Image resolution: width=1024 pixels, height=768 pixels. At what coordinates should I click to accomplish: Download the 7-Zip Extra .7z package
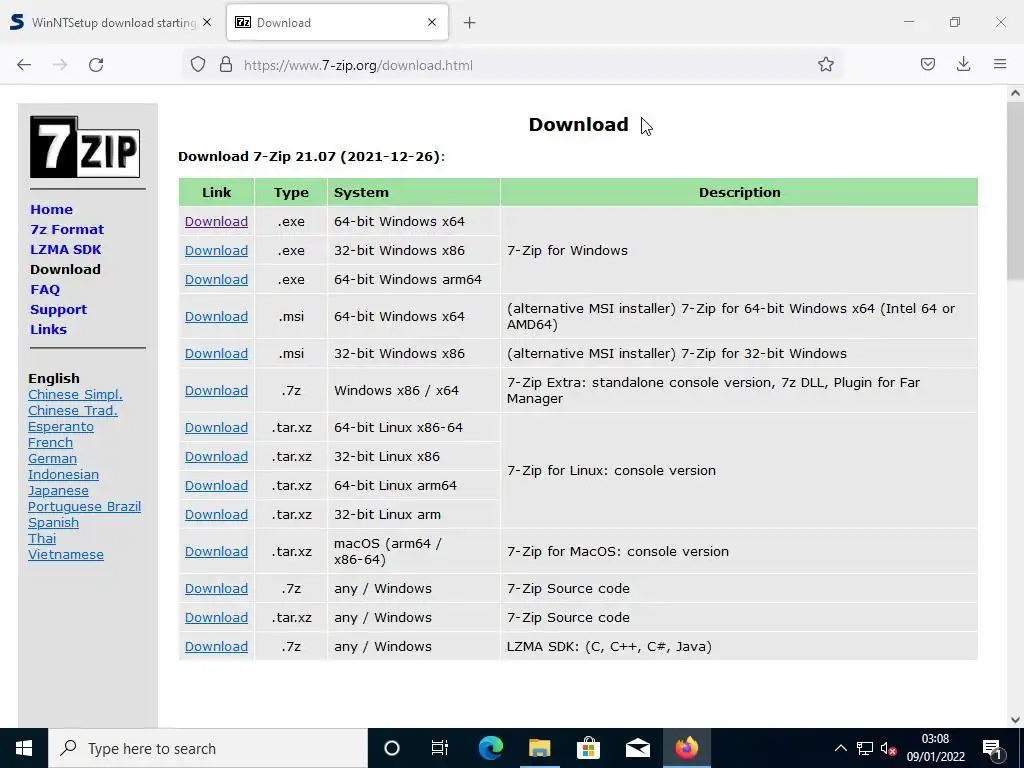click(216, 391)
